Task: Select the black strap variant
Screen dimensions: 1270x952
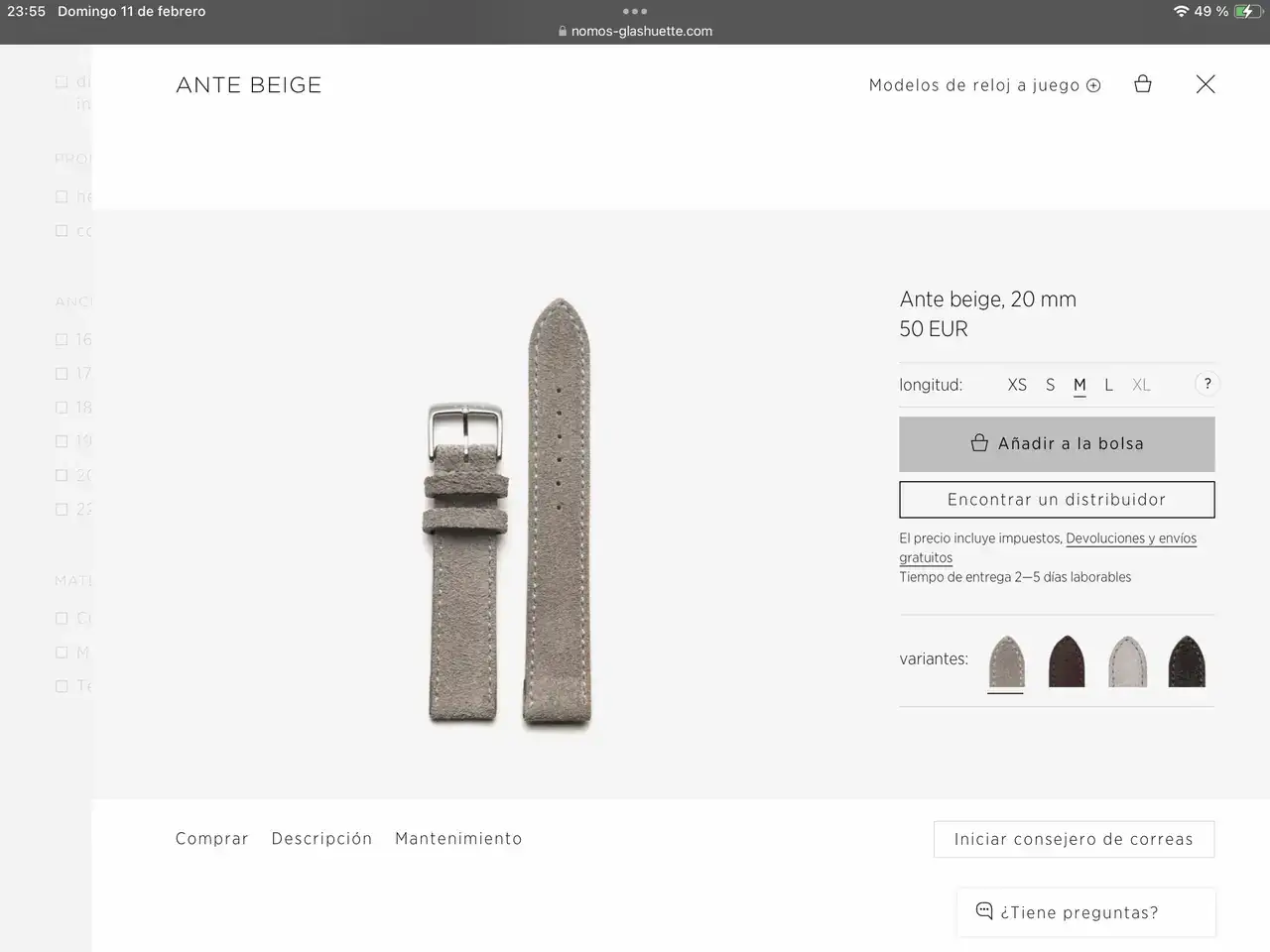Action: coord(1187,661)
